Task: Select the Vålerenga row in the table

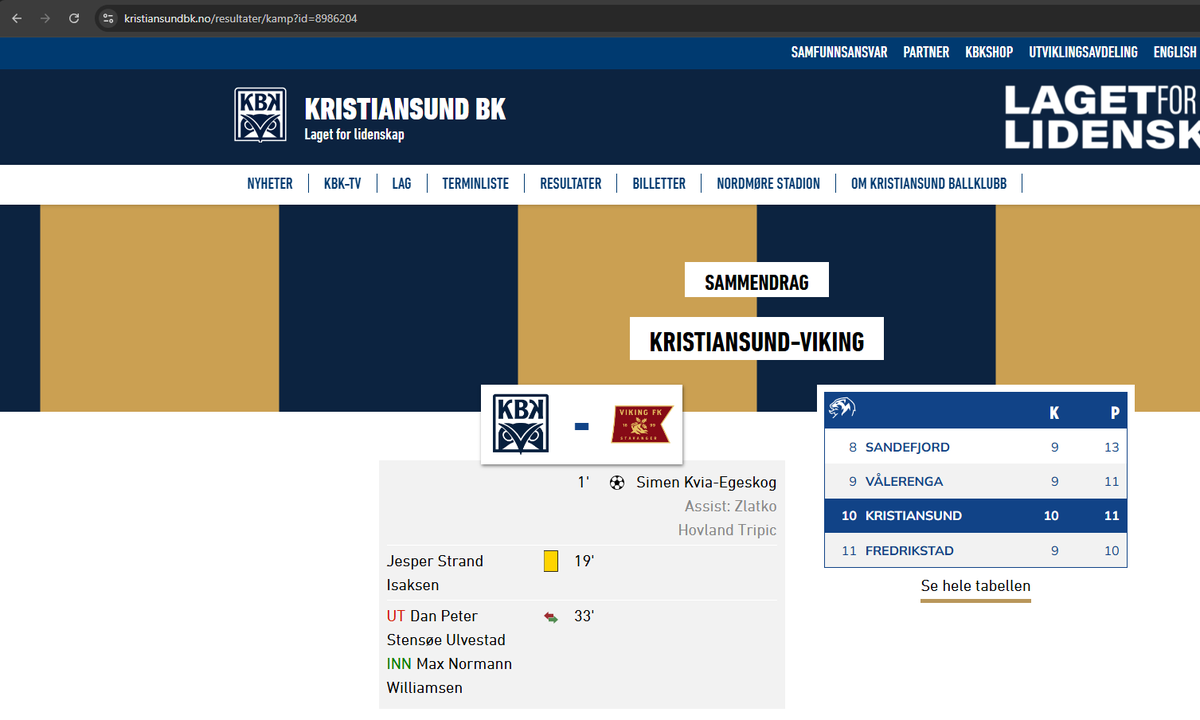Action: coord(976,481)
